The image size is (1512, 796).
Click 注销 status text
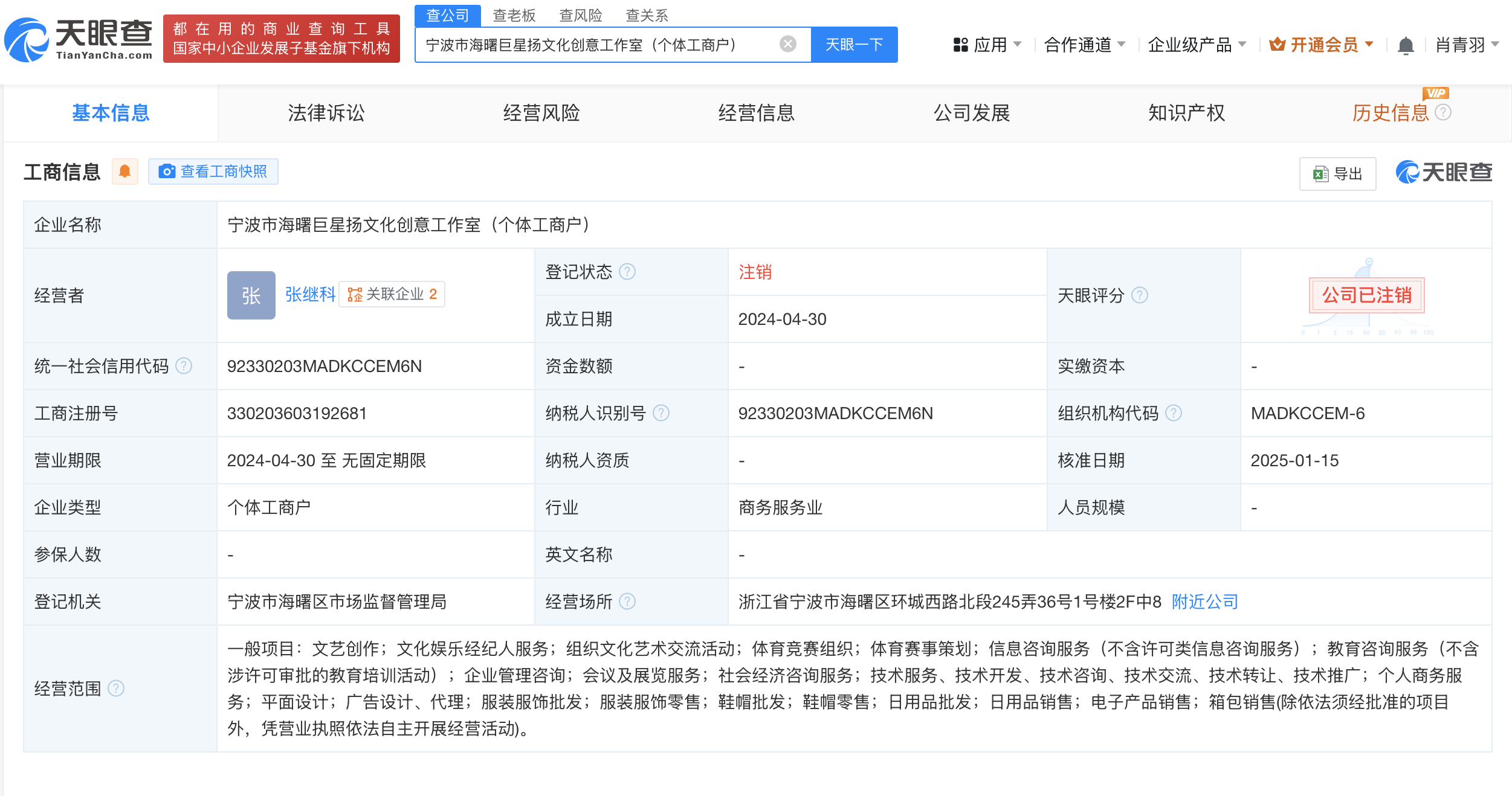(x=755, y=272)
